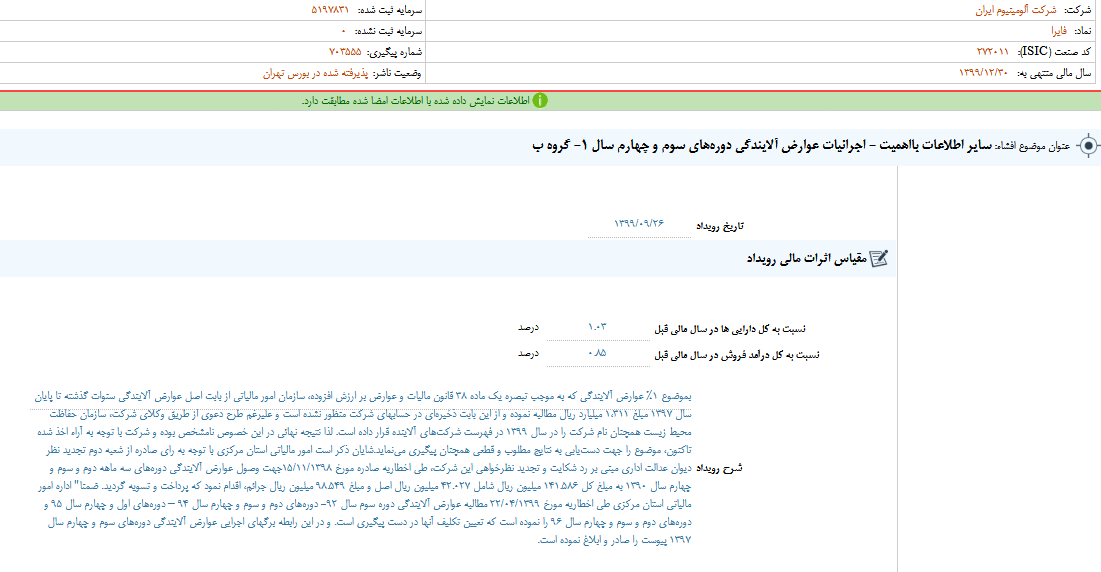Click the شرح رویداد label
Screen dimensions: 1101x572
pos(719,467)
